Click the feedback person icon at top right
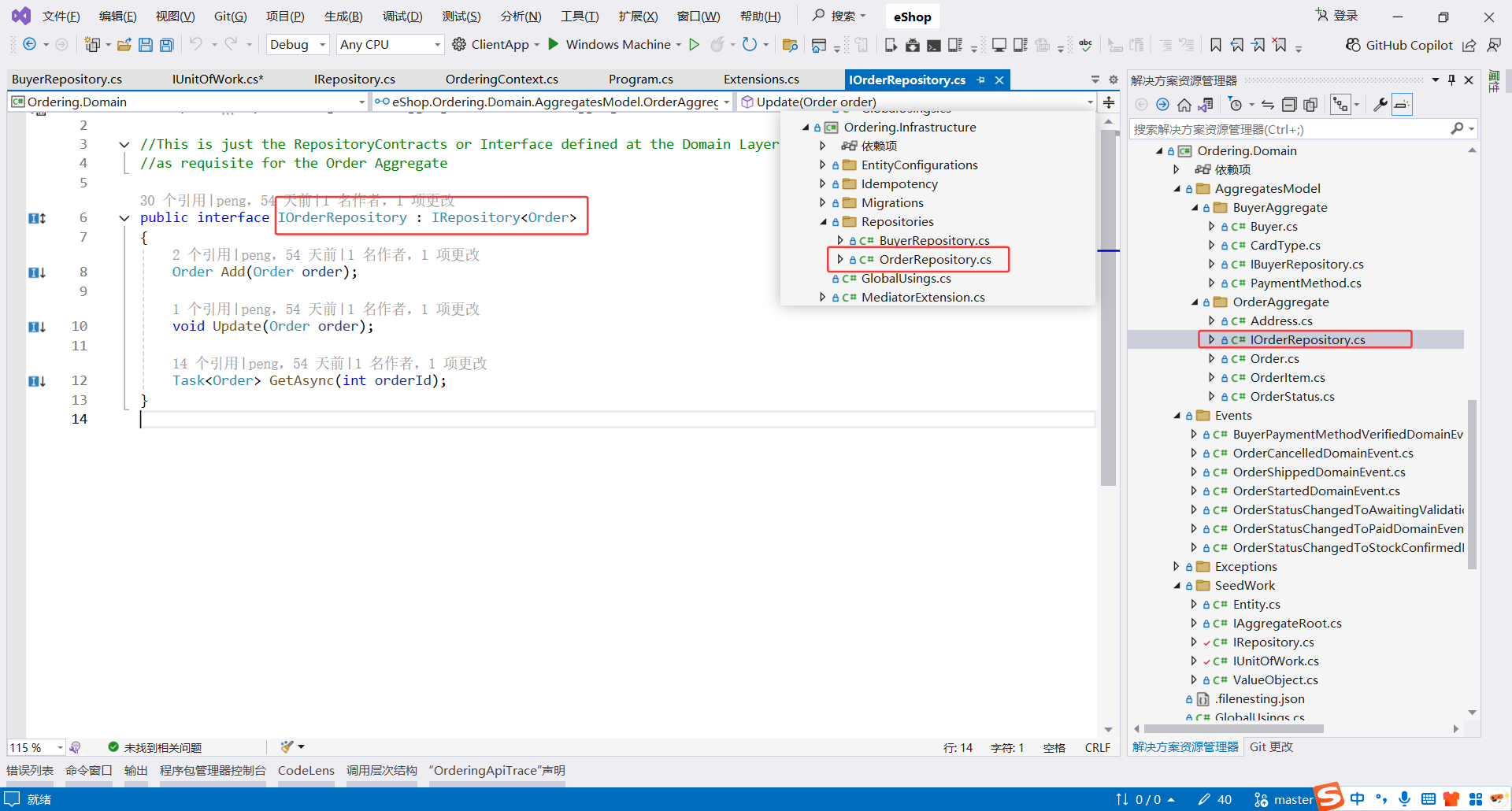The image size is (1512, 811). click(x=1493, y=45)
